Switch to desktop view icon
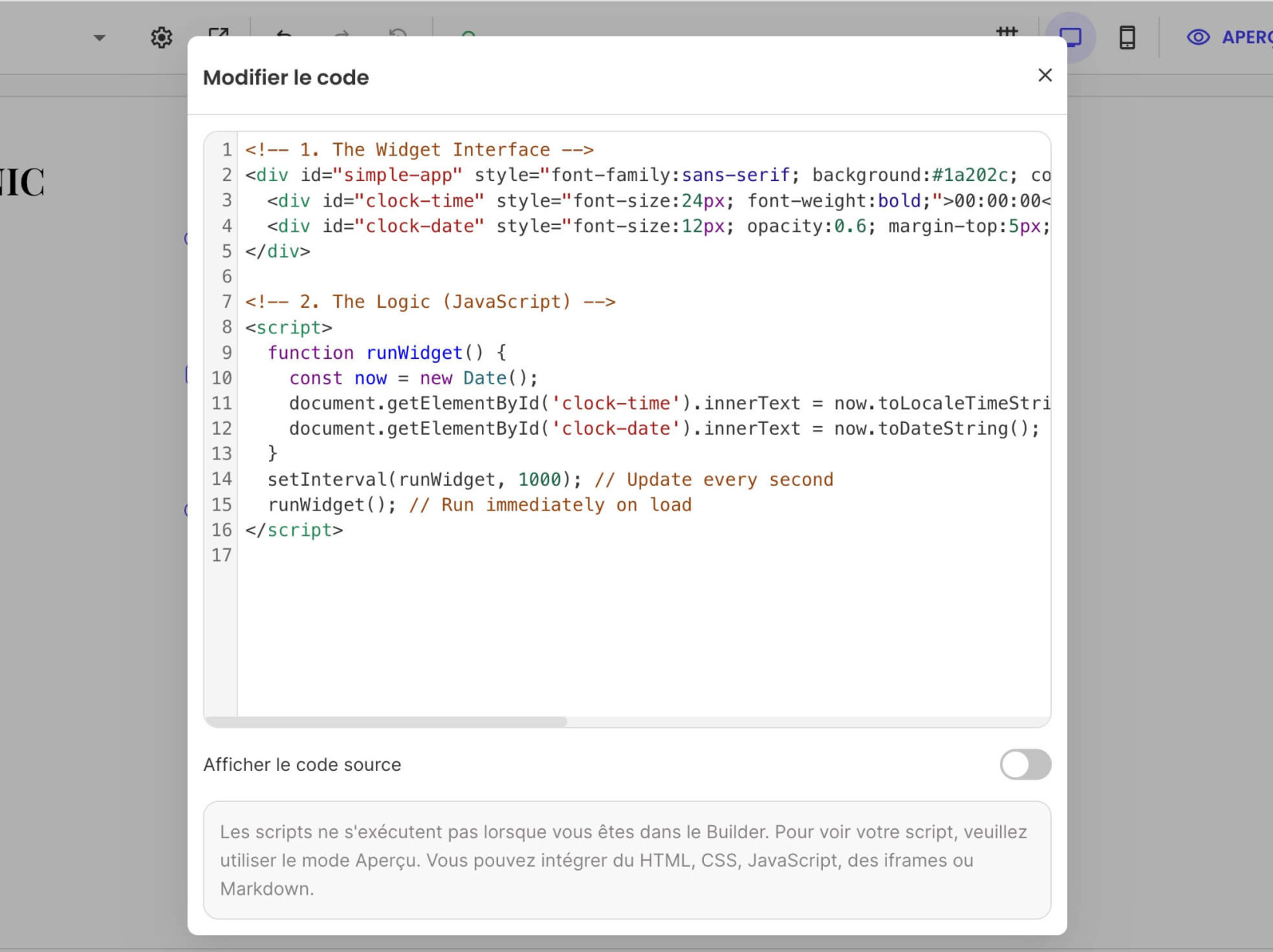Screen dimensions: 1273x952 pos(1070,37)
